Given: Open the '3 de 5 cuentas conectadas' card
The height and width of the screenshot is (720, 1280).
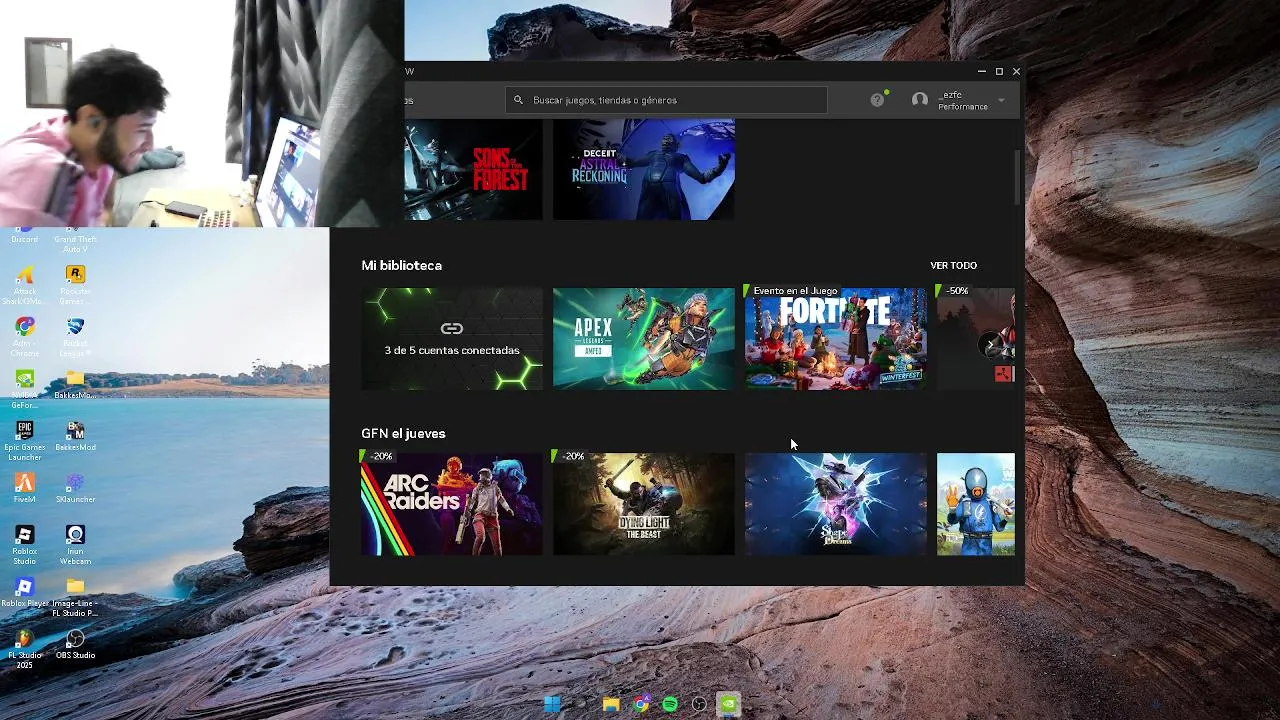Looking at the screenshot, I should tap(452, 339).
